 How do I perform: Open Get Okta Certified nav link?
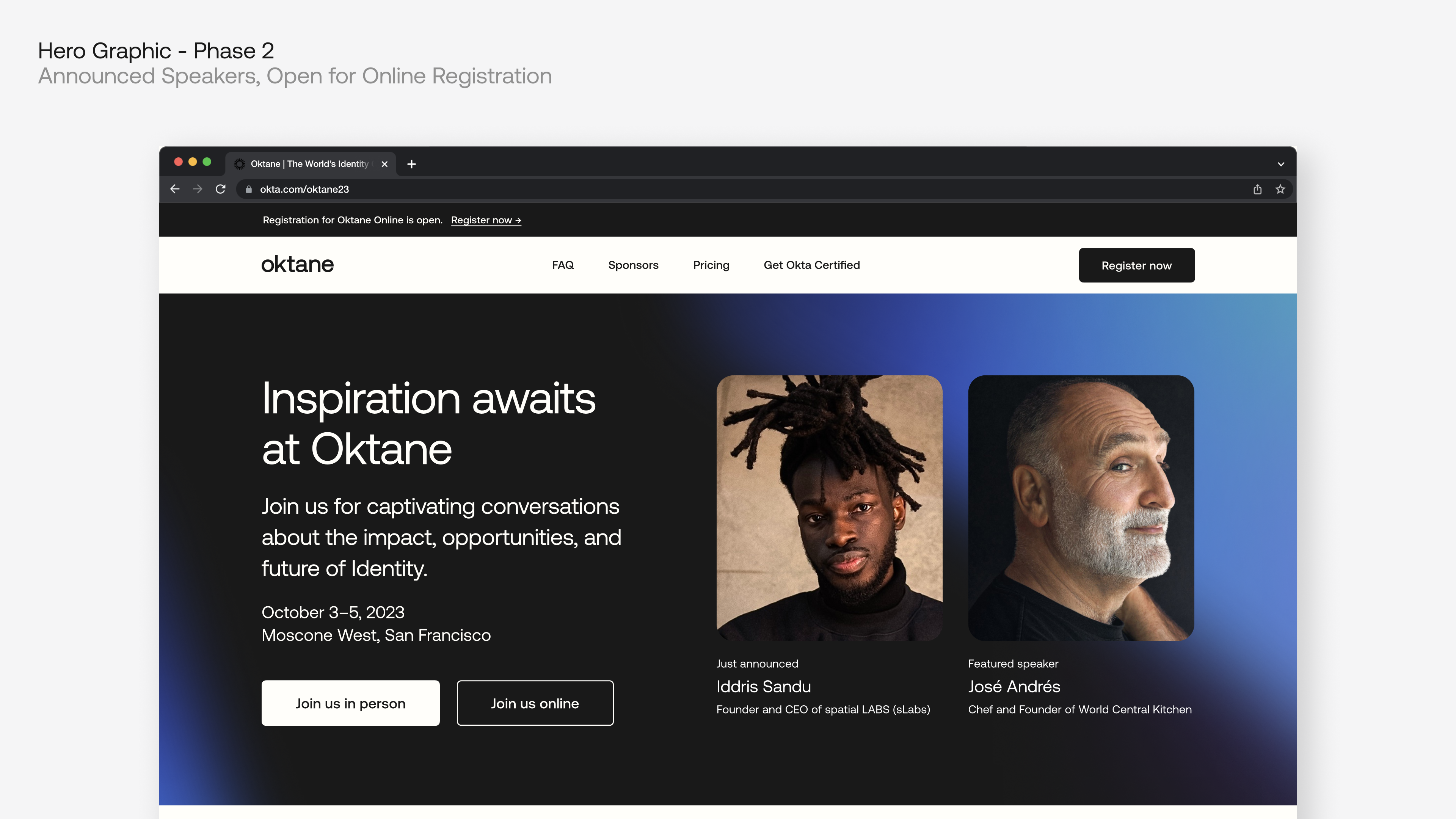[x=812, y=265]
